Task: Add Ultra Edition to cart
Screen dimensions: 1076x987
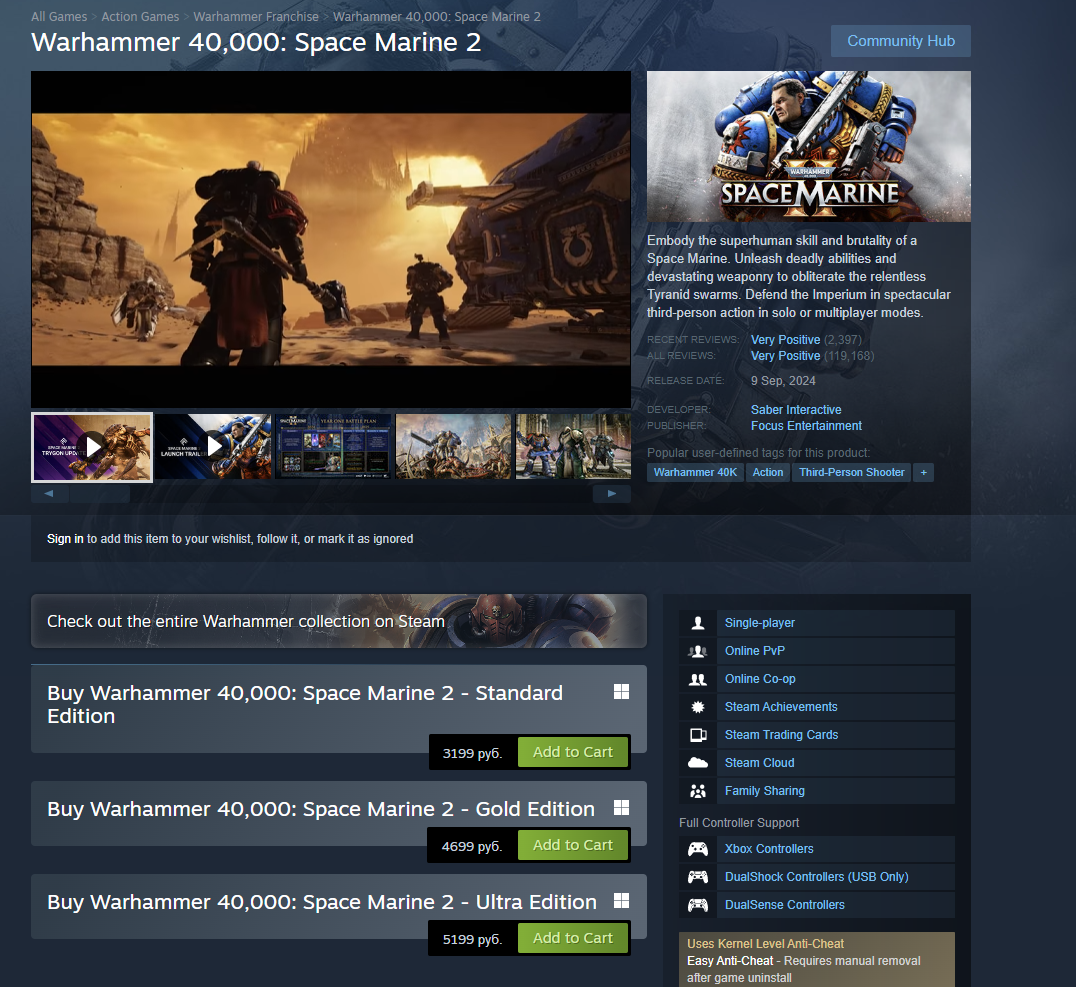Action: point(572,938)
